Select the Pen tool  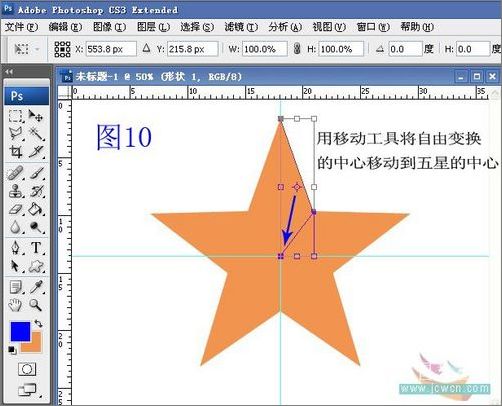(15, 248)
